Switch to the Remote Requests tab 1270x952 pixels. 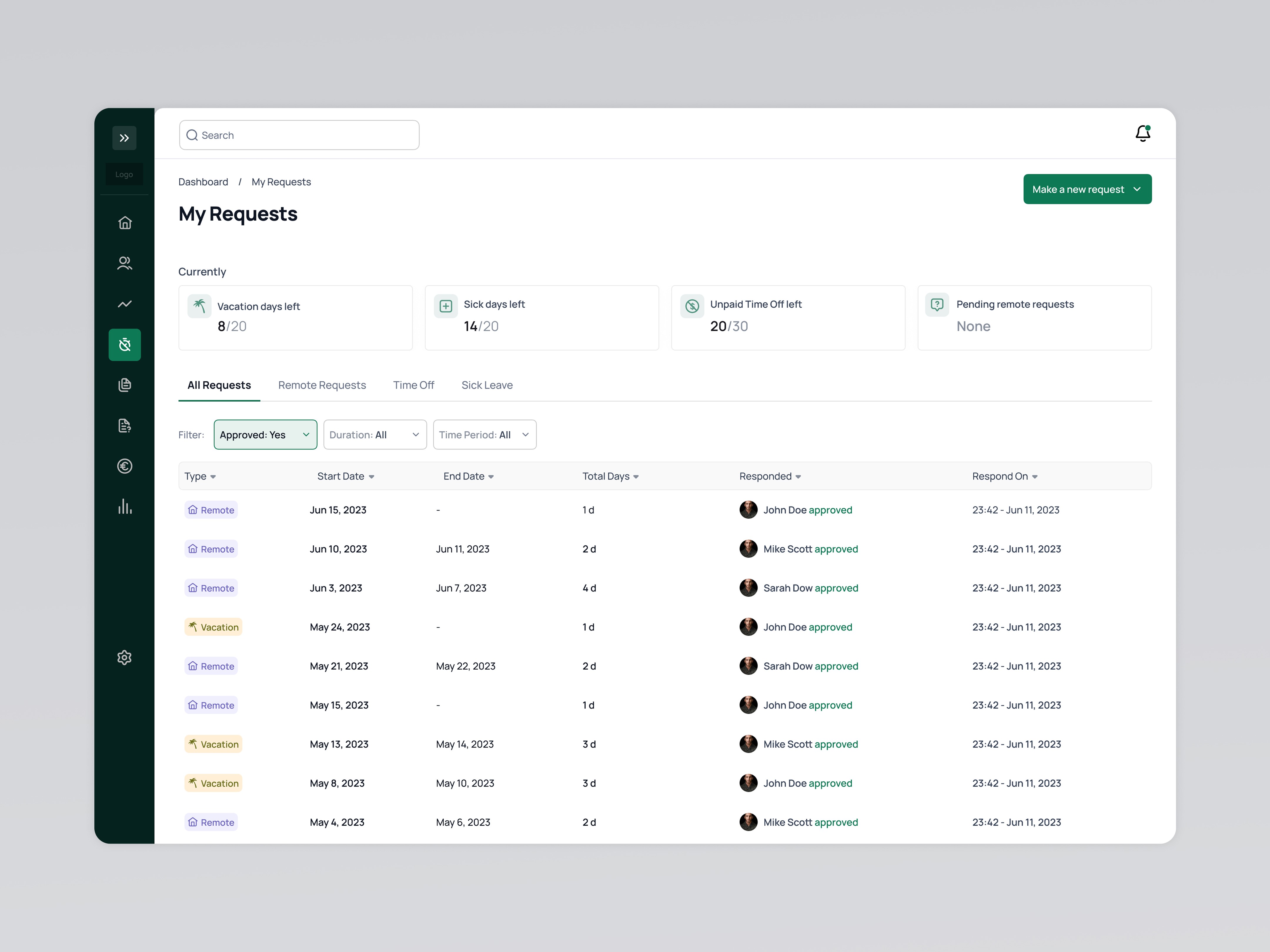click(322, 385)
